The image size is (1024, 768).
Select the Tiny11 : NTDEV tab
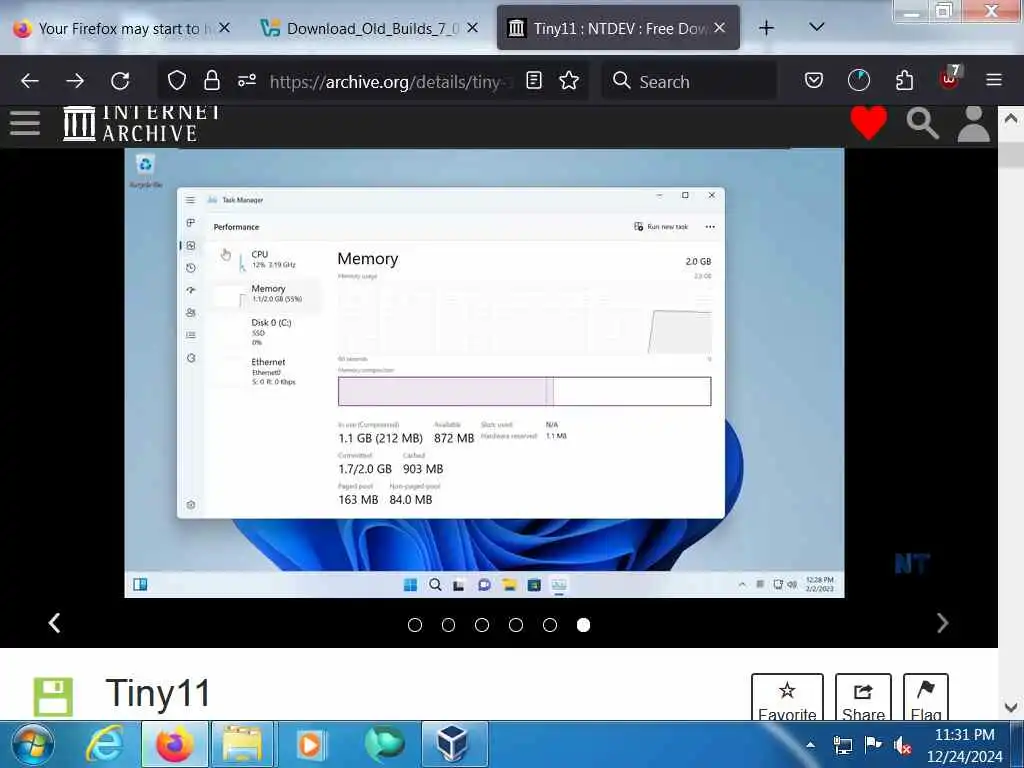[x=618, y=28]
